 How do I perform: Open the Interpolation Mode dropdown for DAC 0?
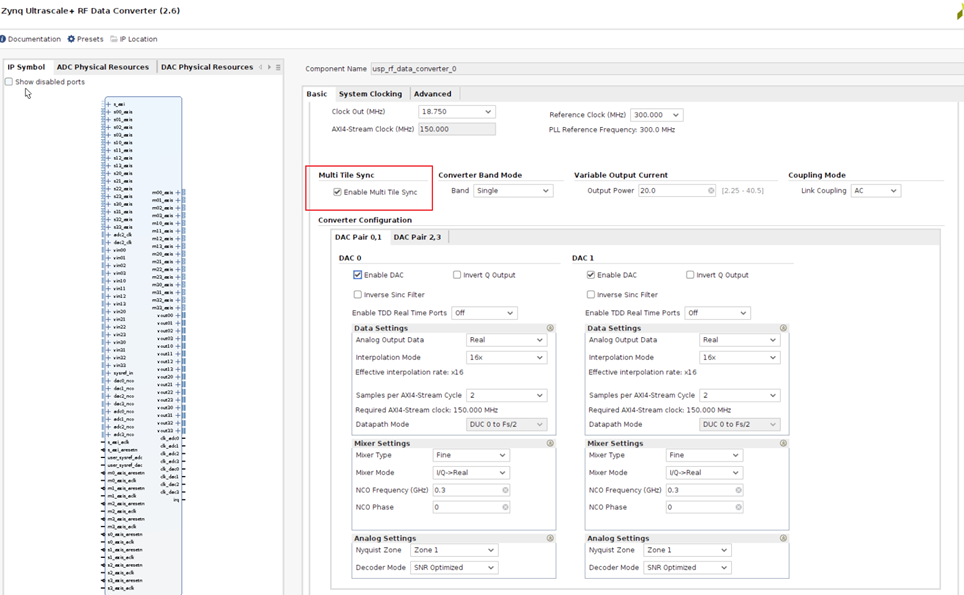coord(506,357)
